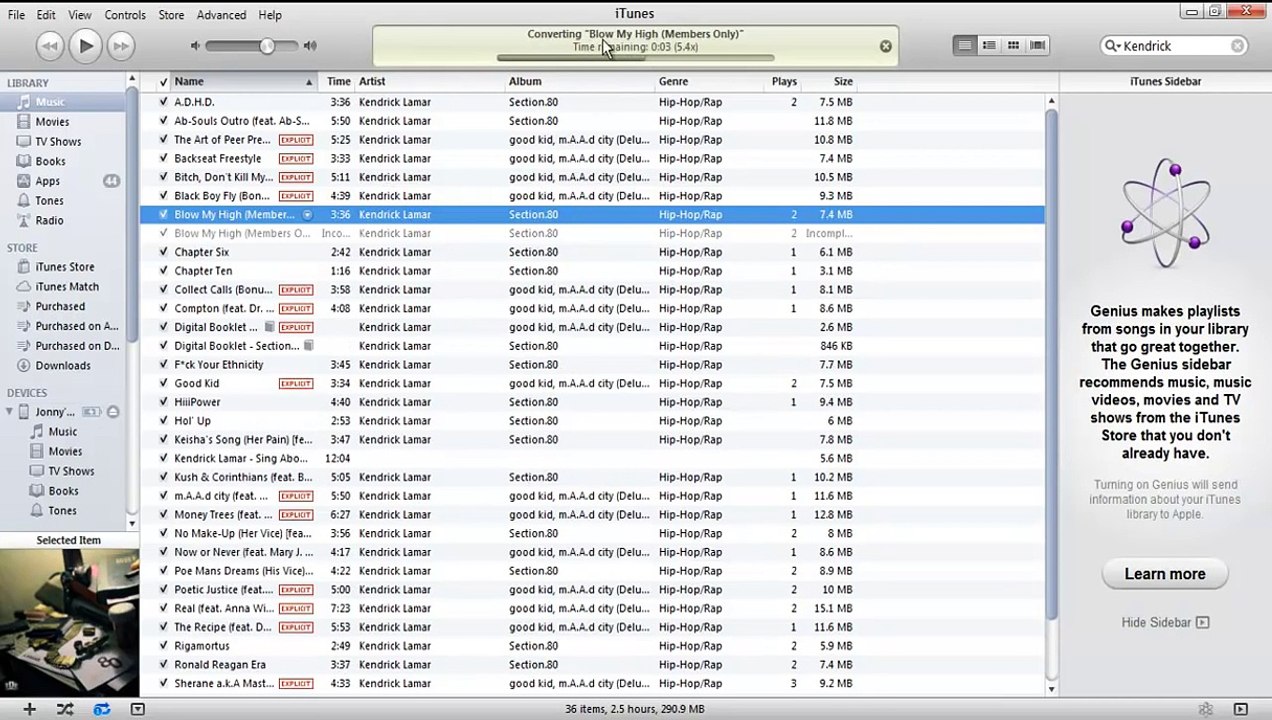The width and height of the screenshot is (1272, 720).
Task: Open TV Shows library
Action: (x=58, y=142)
